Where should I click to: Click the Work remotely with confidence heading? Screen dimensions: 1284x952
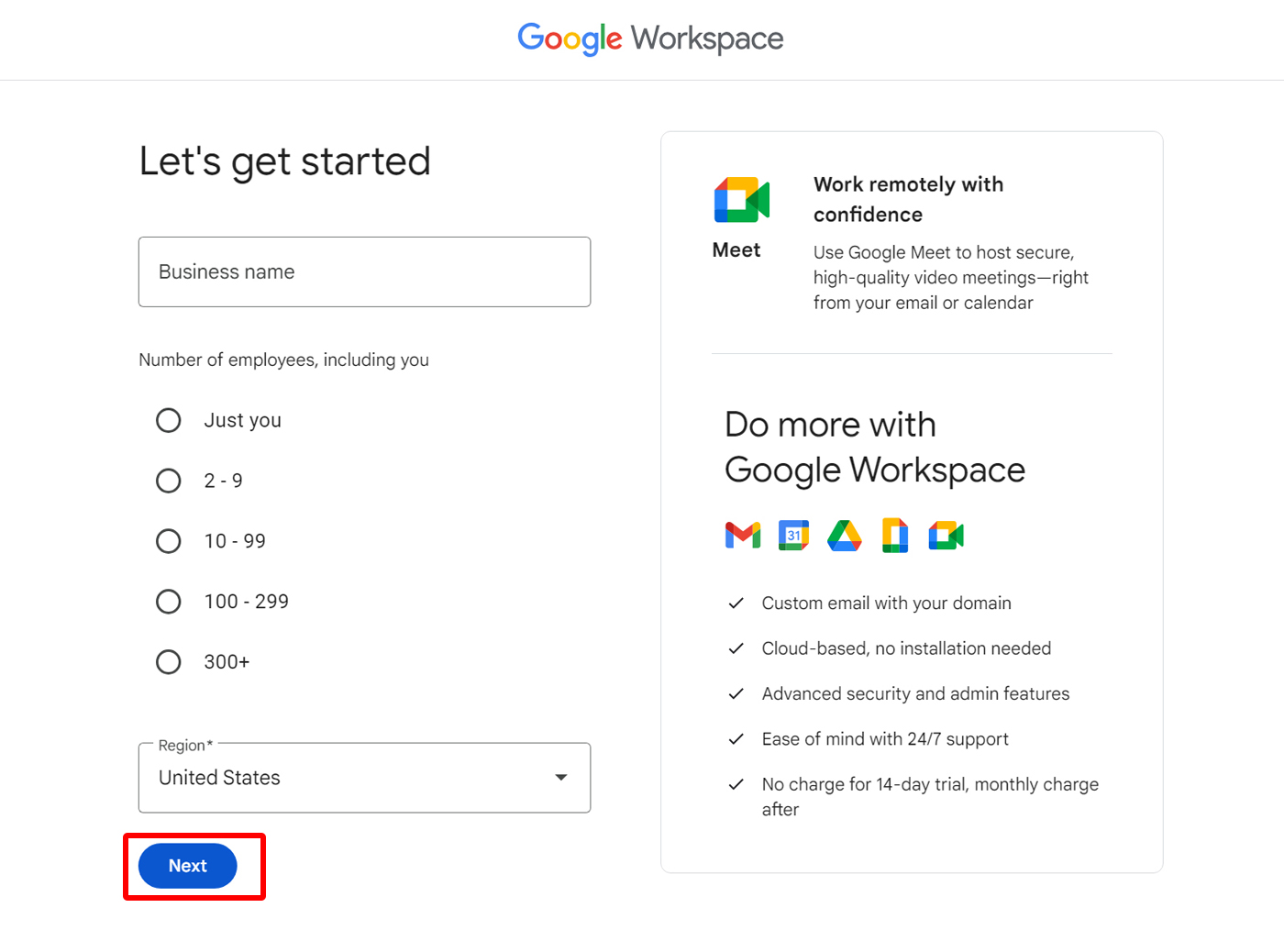point(908,199)
